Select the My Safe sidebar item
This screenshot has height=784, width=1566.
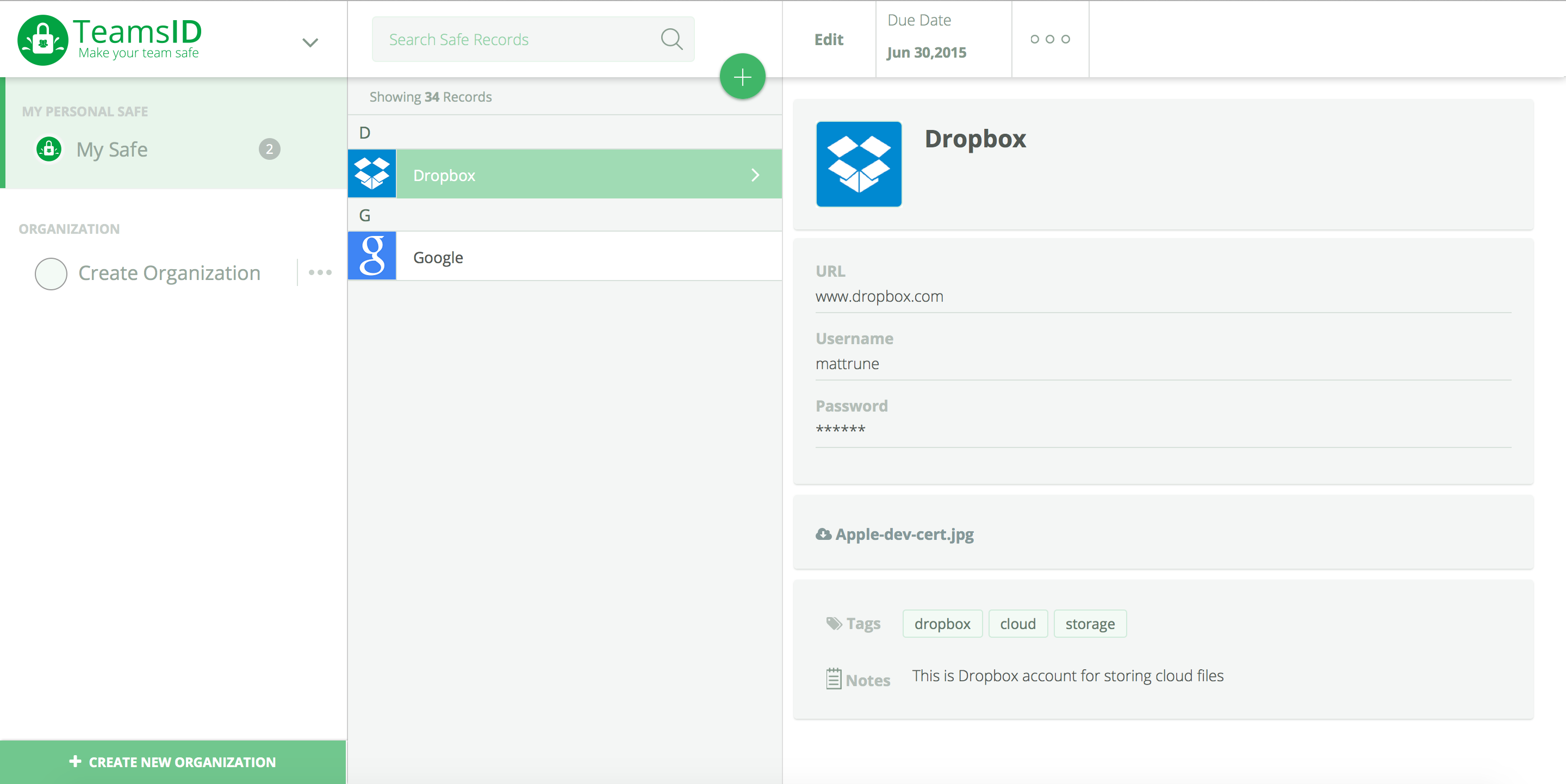point(112,150)
